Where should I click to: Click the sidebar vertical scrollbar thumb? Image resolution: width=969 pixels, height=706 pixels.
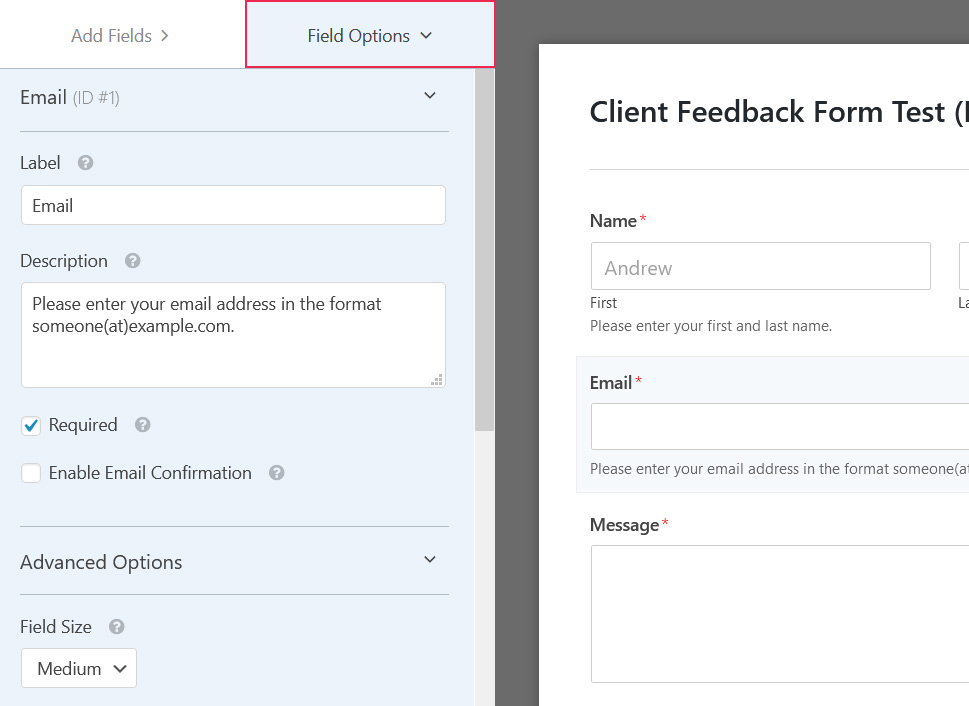click(x=484, y=250)
